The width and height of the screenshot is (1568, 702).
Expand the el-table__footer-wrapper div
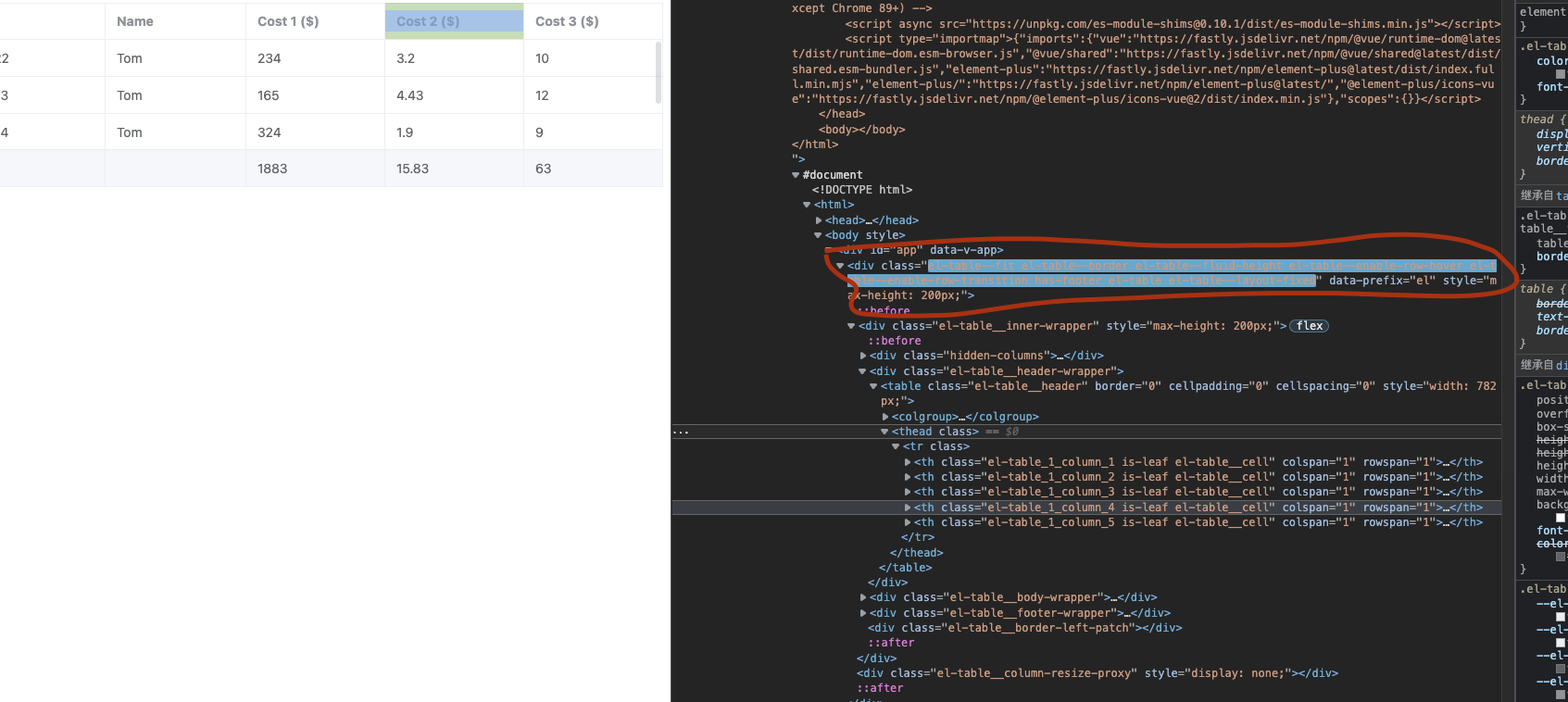(x=863, y=613)
